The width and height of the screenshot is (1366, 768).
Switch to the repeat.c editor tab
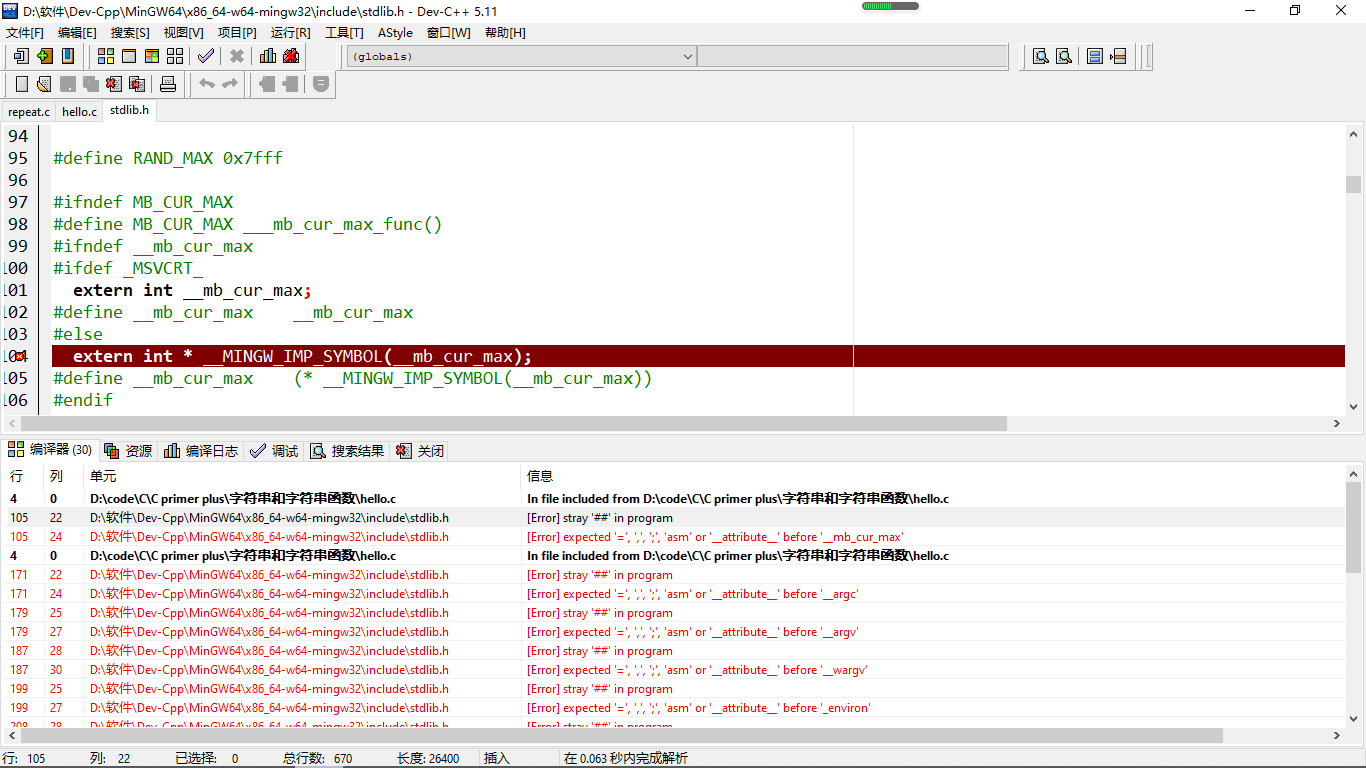pos(29,112)
